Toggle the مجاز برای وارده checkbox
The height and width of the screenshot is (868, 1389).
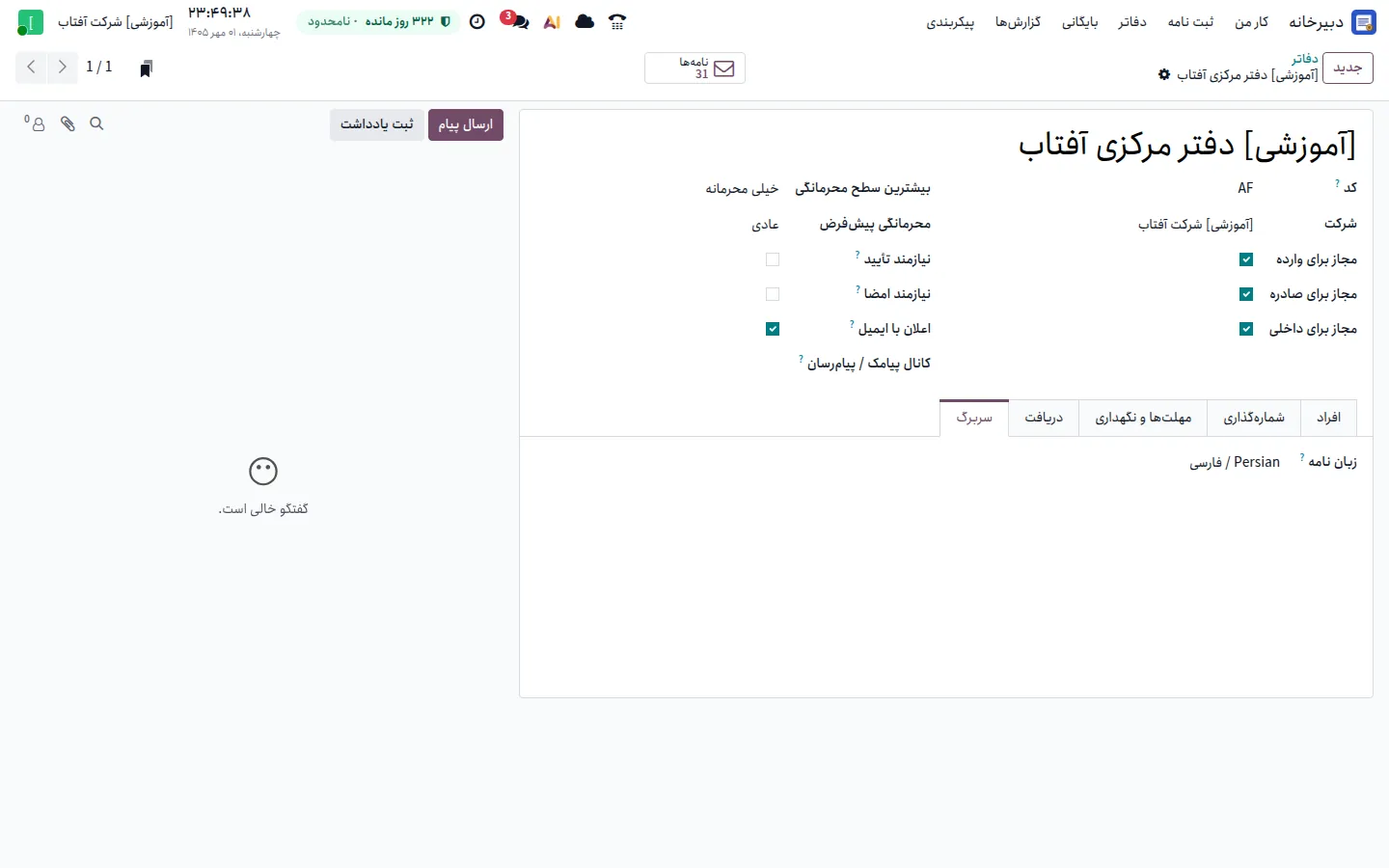click(x=1246, y=259)
